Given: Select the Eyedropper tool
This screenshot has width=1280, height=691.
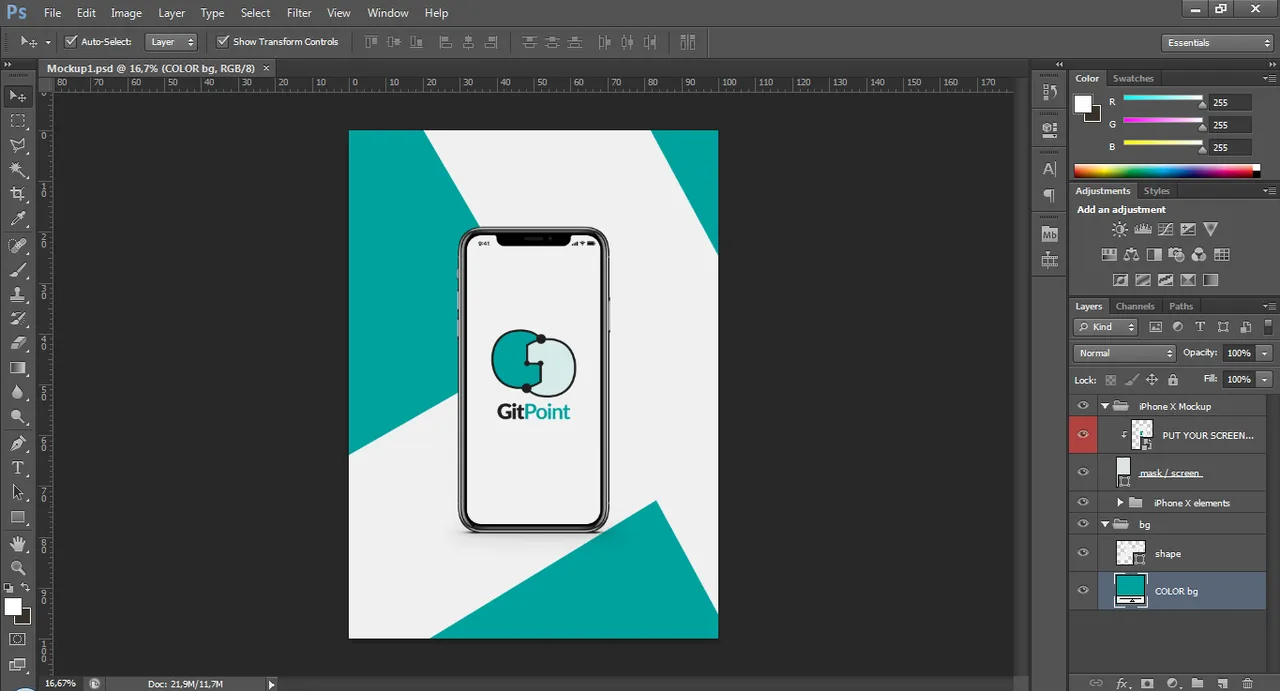Looking at the screenshot, I should pos(18,219).
